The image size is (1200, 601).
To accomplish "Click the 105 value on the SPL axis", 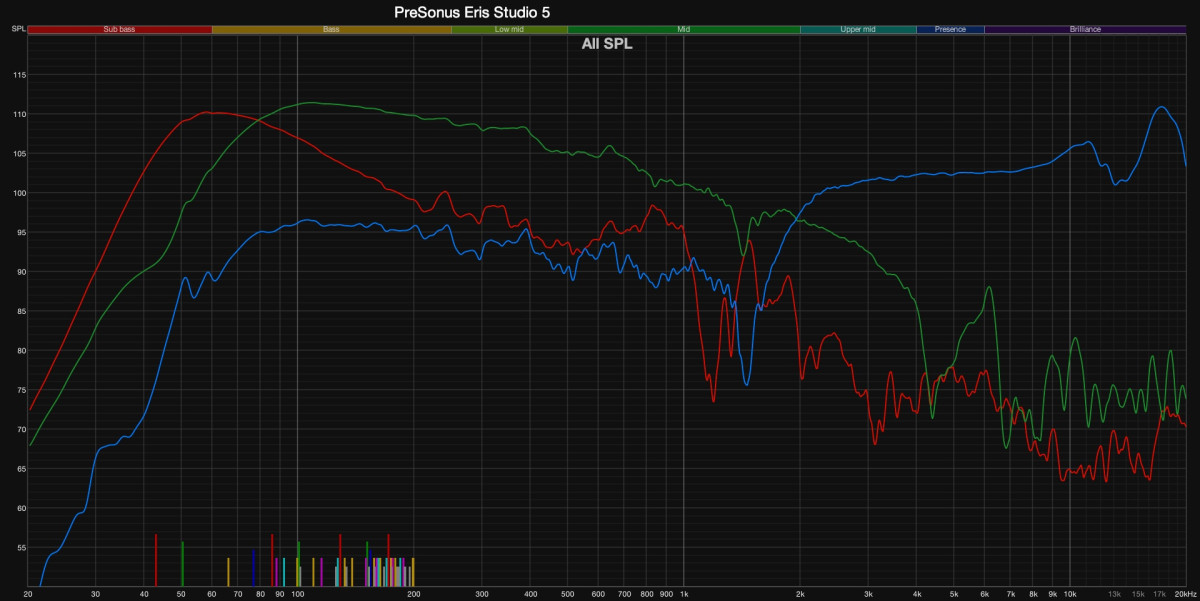I will tap(19, 154).
